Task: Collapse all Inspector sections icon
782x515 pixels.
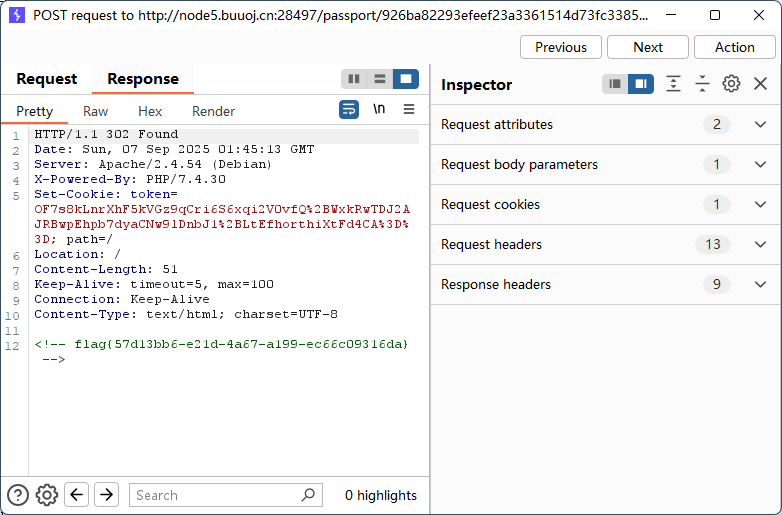Action: click(702, 84)
